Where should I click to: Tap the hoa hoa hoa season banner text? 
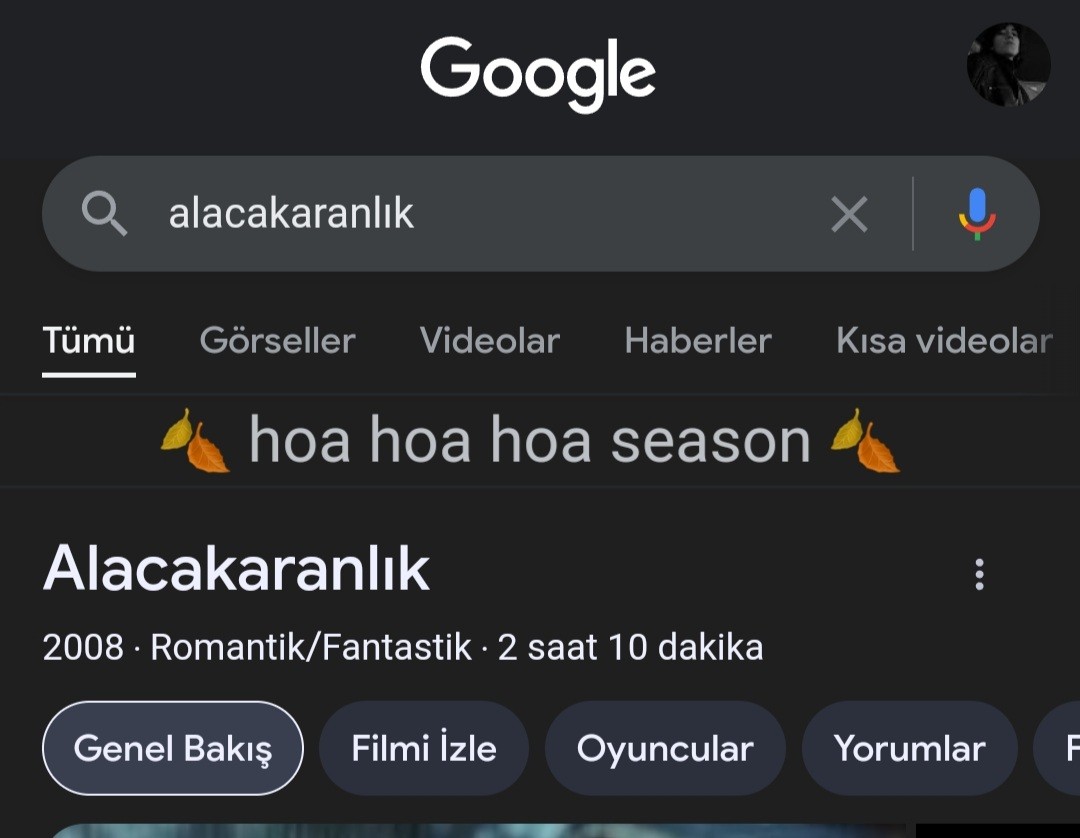click(530, 441)
